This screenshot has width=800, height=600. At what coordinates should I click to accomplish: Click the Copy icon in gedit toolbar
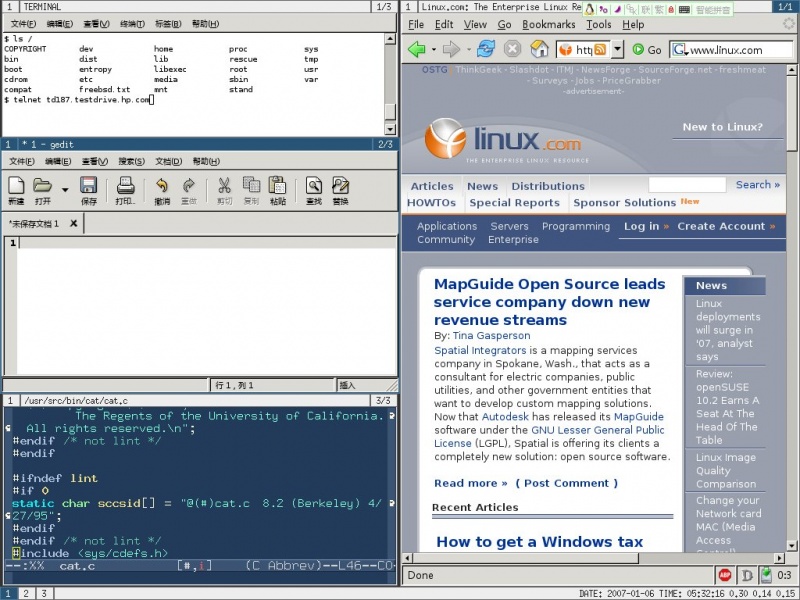pyautogui.click(x=251, y=186)
